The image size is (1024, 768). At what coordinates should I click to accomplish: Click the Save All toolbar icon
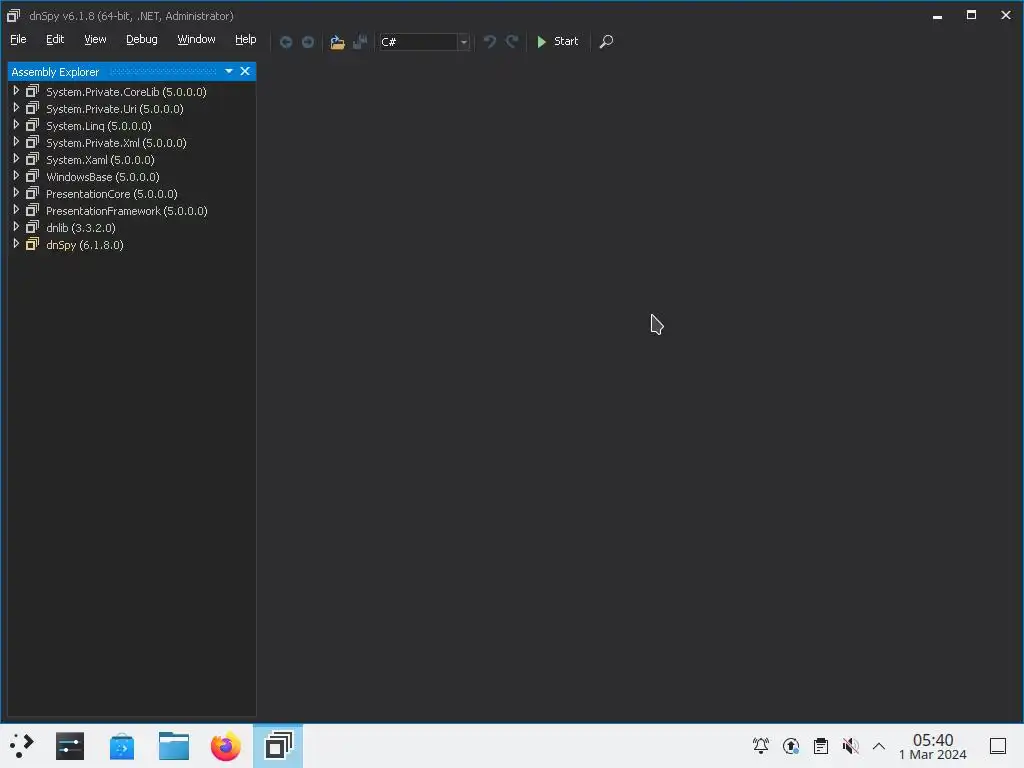(360, 42)
